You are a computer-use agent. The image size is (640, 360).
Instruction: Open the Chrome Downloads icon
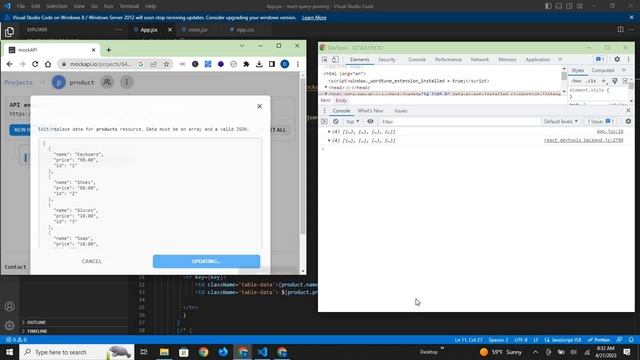(x=259, y=64)
